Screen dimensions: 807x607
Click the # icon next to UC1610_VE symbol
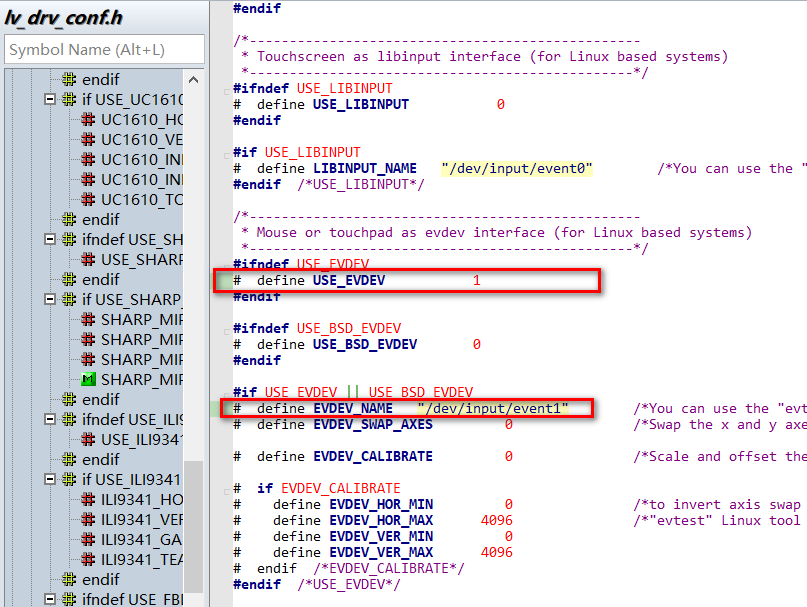coord(88,139)
